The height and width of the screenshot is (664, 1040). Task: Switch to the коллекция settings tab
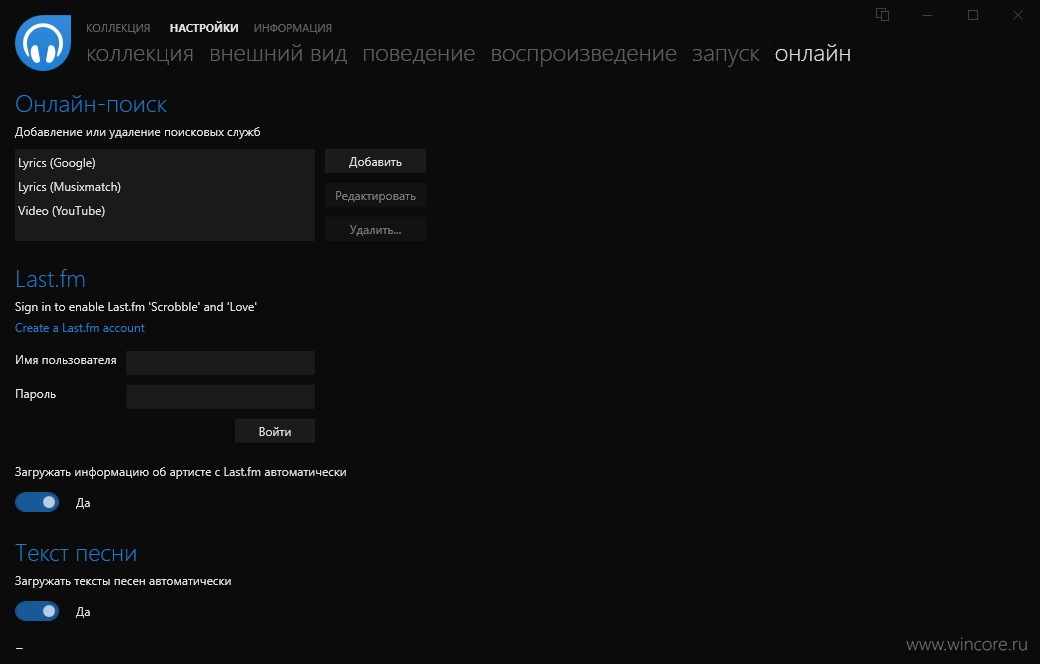click(x=140, y=53)
